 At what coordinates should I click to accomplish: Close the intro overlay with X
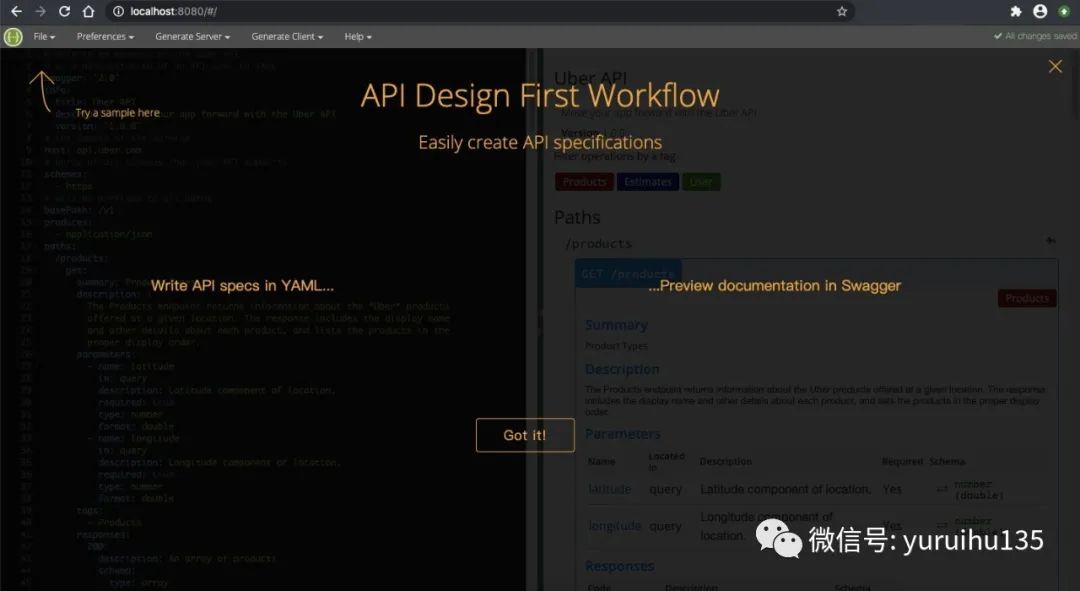[1055, 66]
